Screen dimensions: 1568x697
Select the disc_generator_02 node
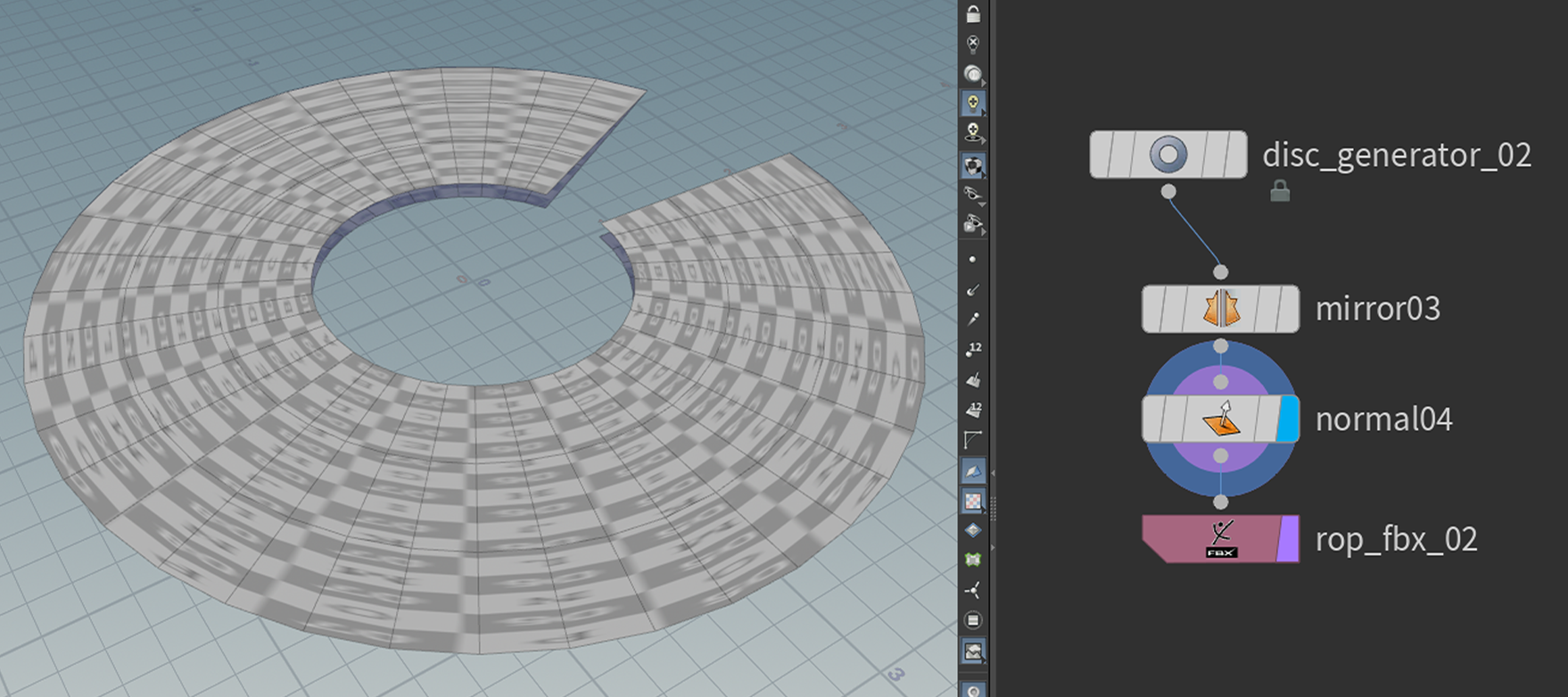tap(1168, 154)
